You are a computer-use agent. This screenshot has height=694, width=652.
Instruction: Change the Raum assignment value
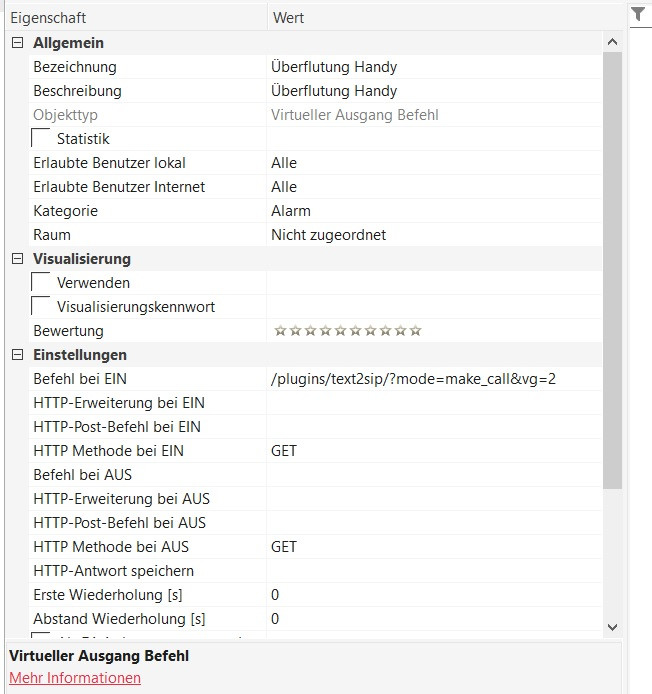[x=328, y=235]
